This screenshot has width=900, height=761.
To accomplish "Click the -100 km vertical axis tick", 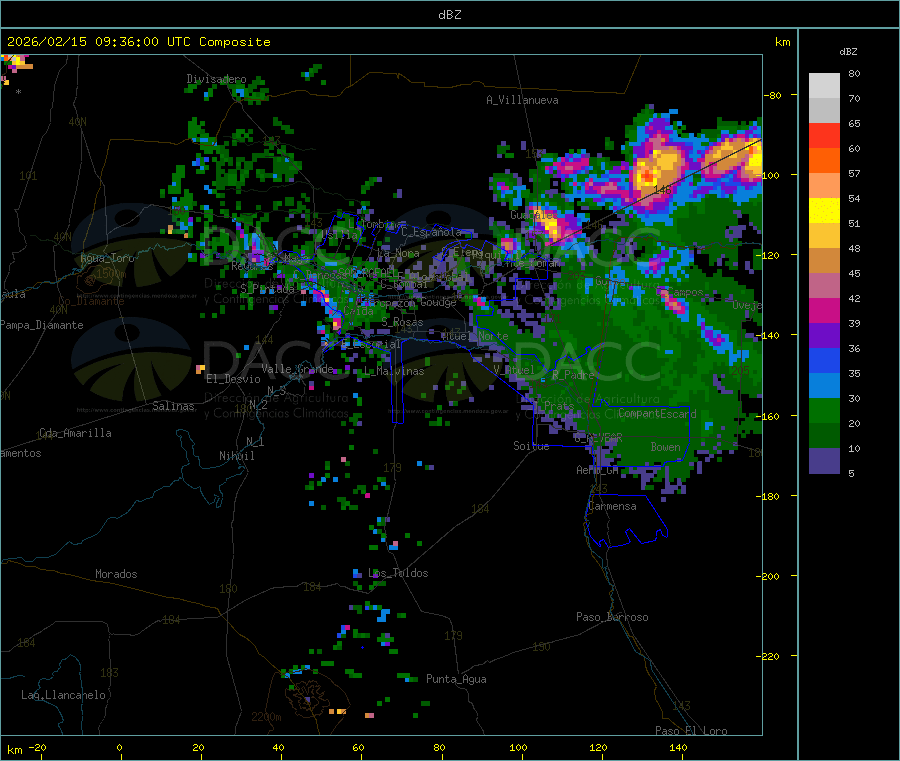I will (771, 175).
